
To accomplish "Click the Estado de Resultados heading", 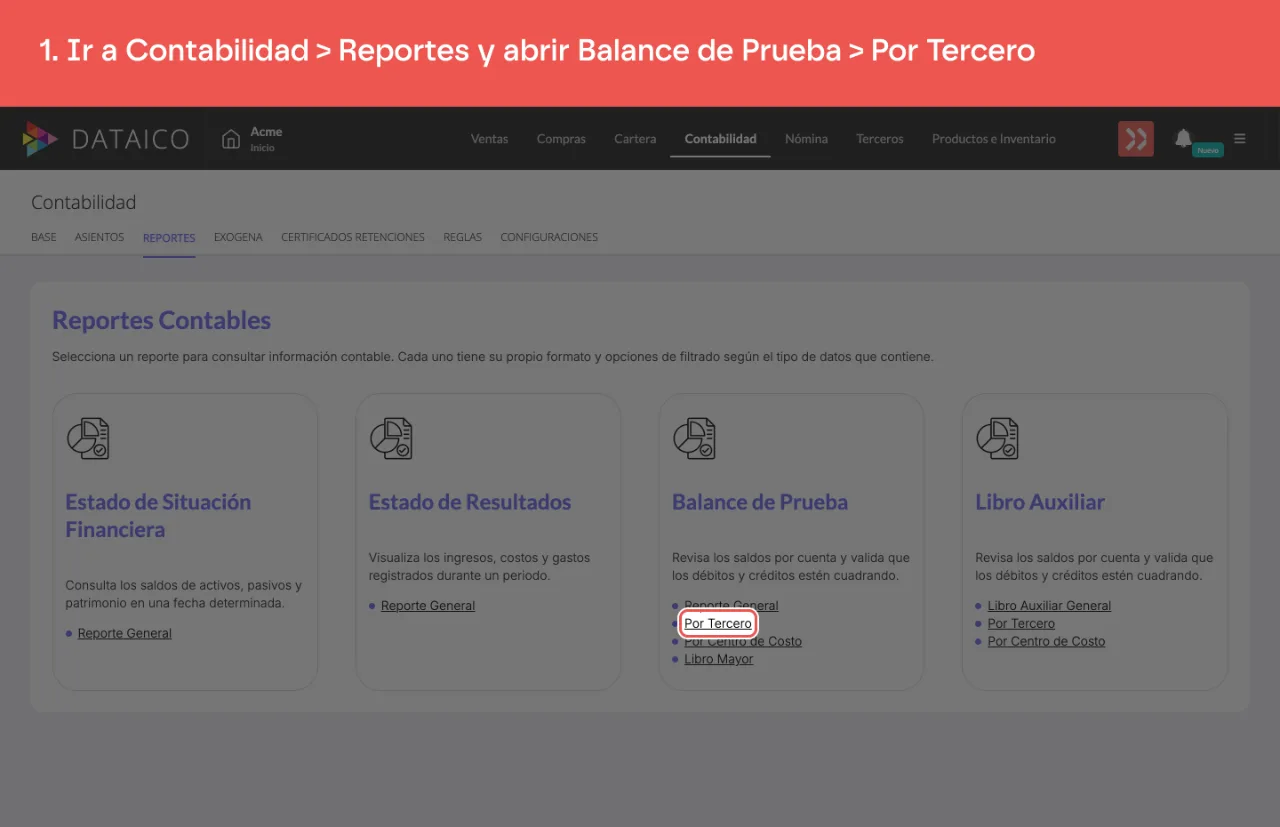I will point(470,502).
